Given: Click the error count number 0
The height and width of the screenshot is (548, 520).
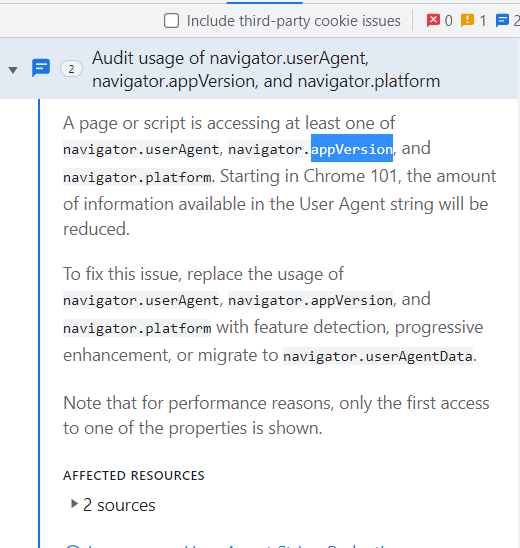Looking at the screenshot, I should pos(448,21).
